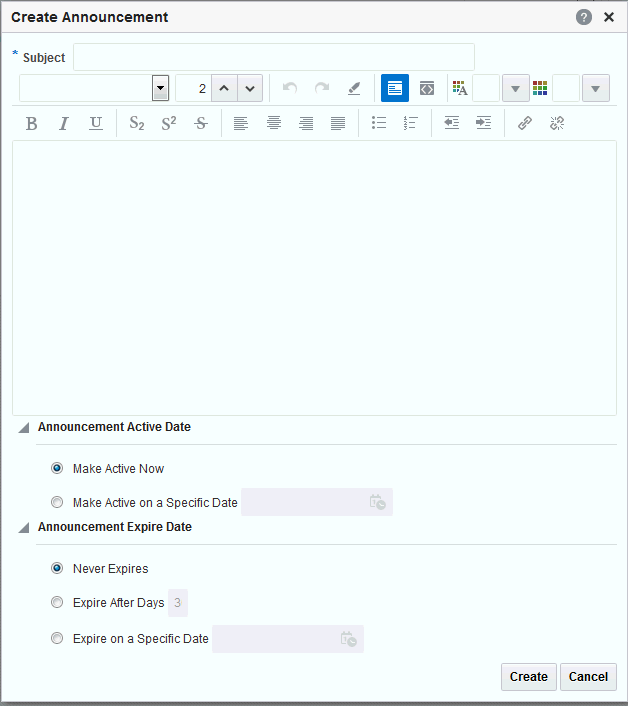This screenshot has width=628, height=706.
Task: Collapse Announcement Active Date section
Action: pos(24,427)
